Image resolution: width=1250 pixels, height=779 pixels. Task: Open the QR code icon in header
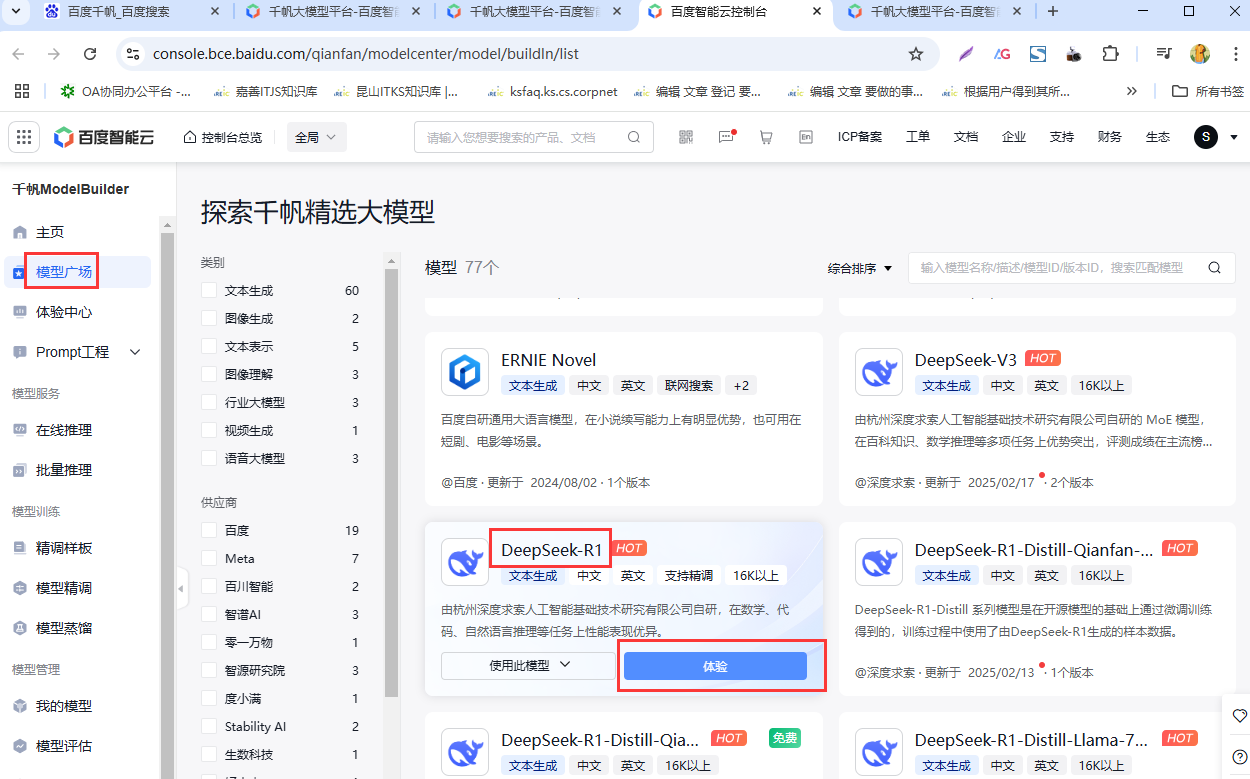(686, 137)
